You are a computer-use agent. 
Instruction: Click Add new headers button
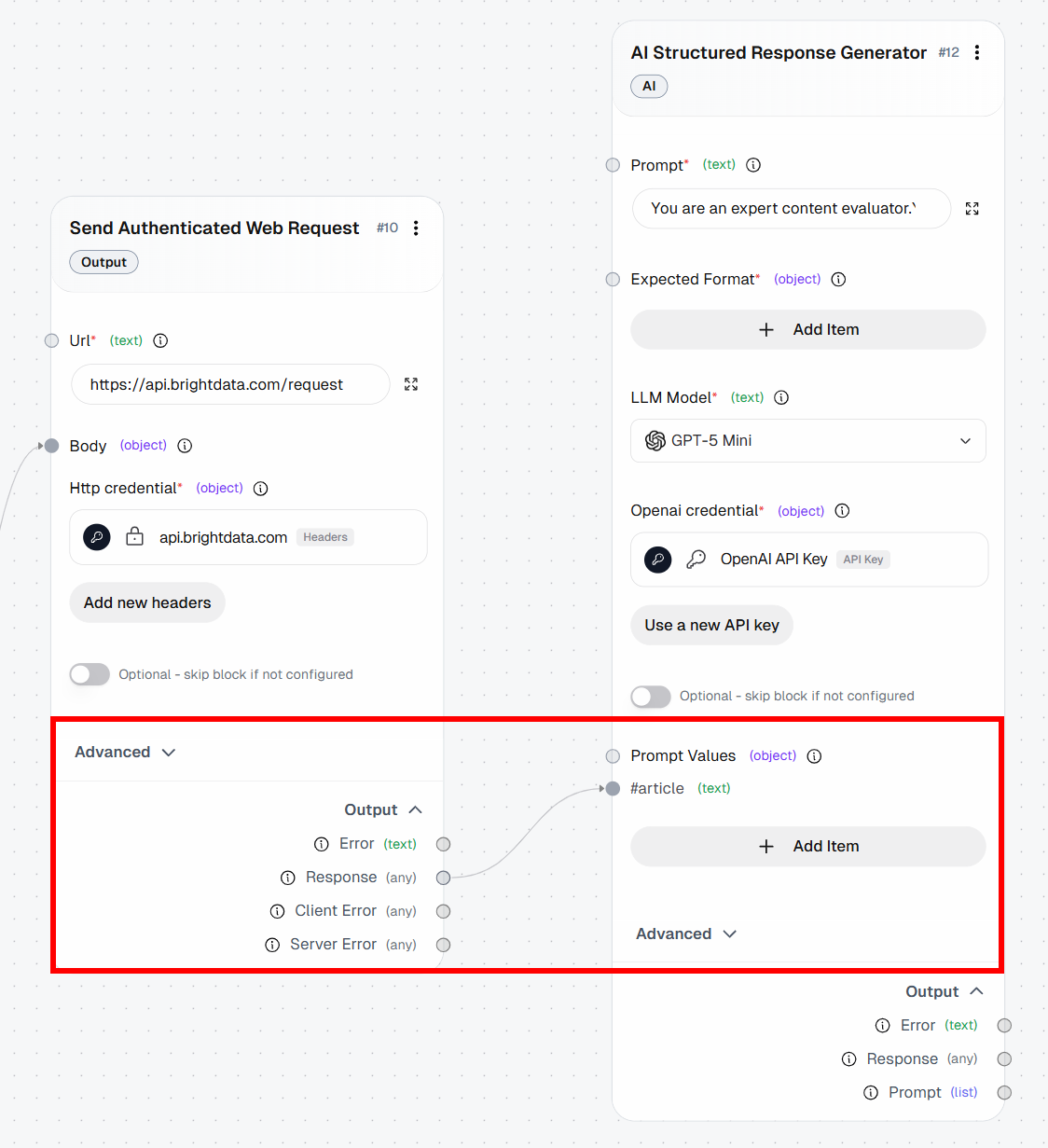pyautogui.click(x=147, y=603)
